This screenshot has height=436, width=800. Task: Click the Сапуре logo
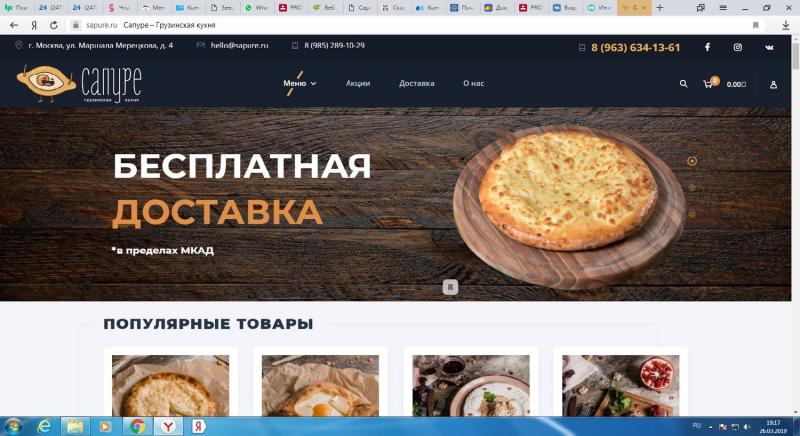click(79, 84)
